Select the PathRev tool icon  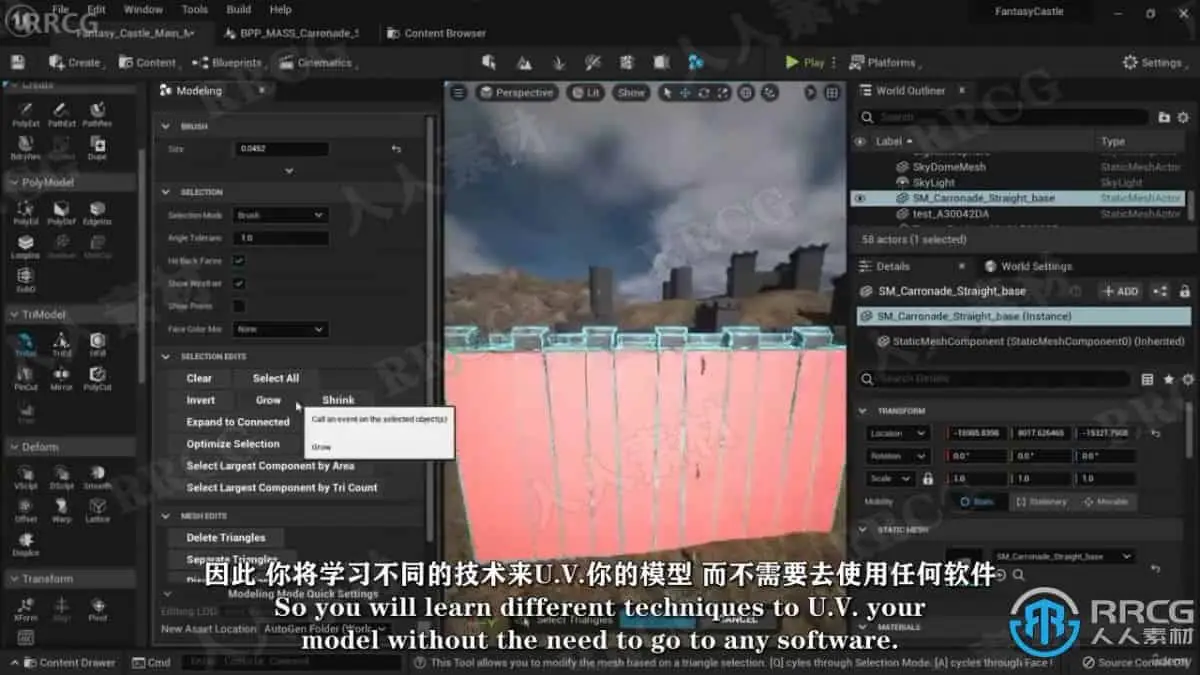coord(97,112)
